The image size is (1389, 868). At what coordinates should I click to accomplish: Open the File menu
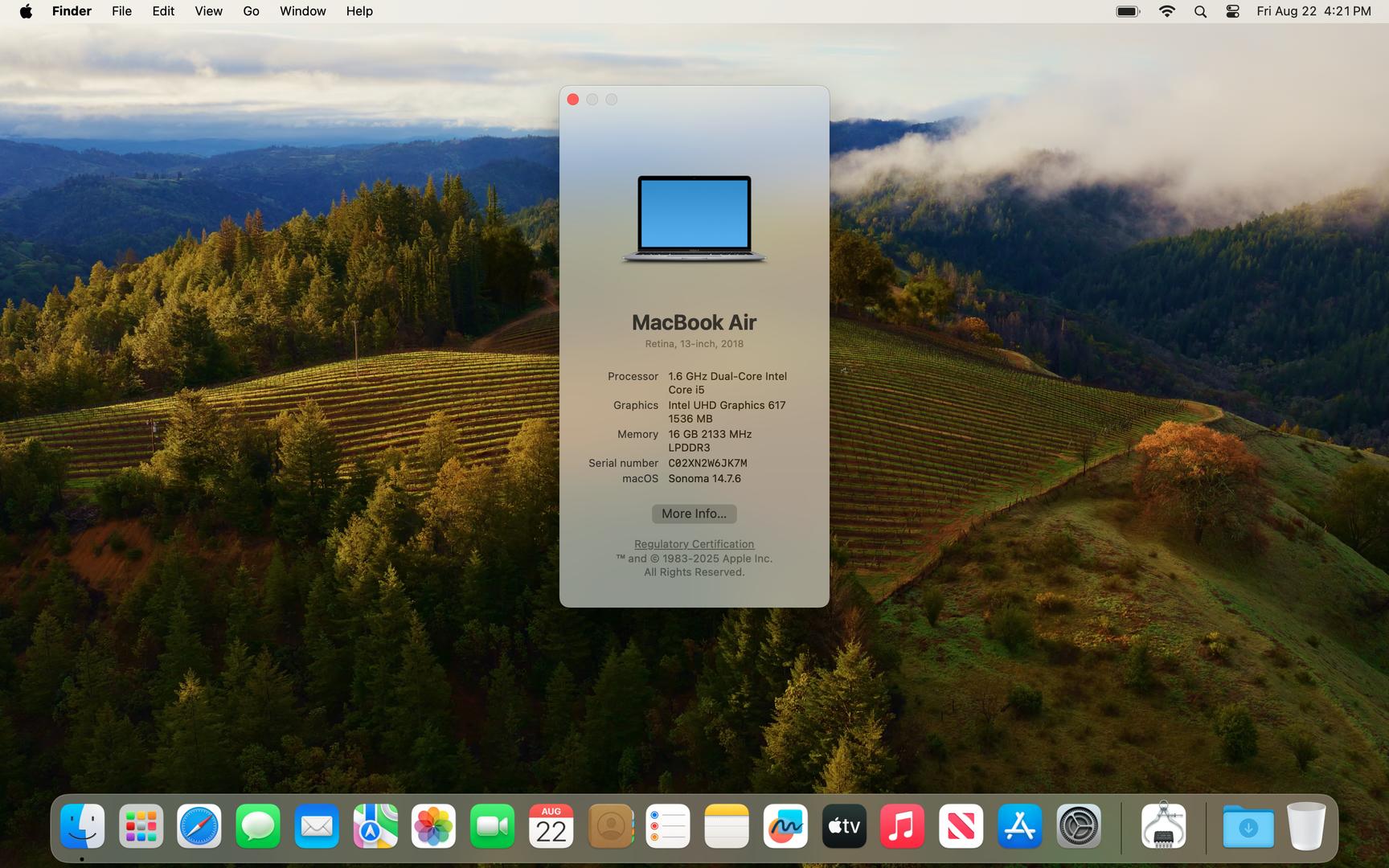pos(121,11)
